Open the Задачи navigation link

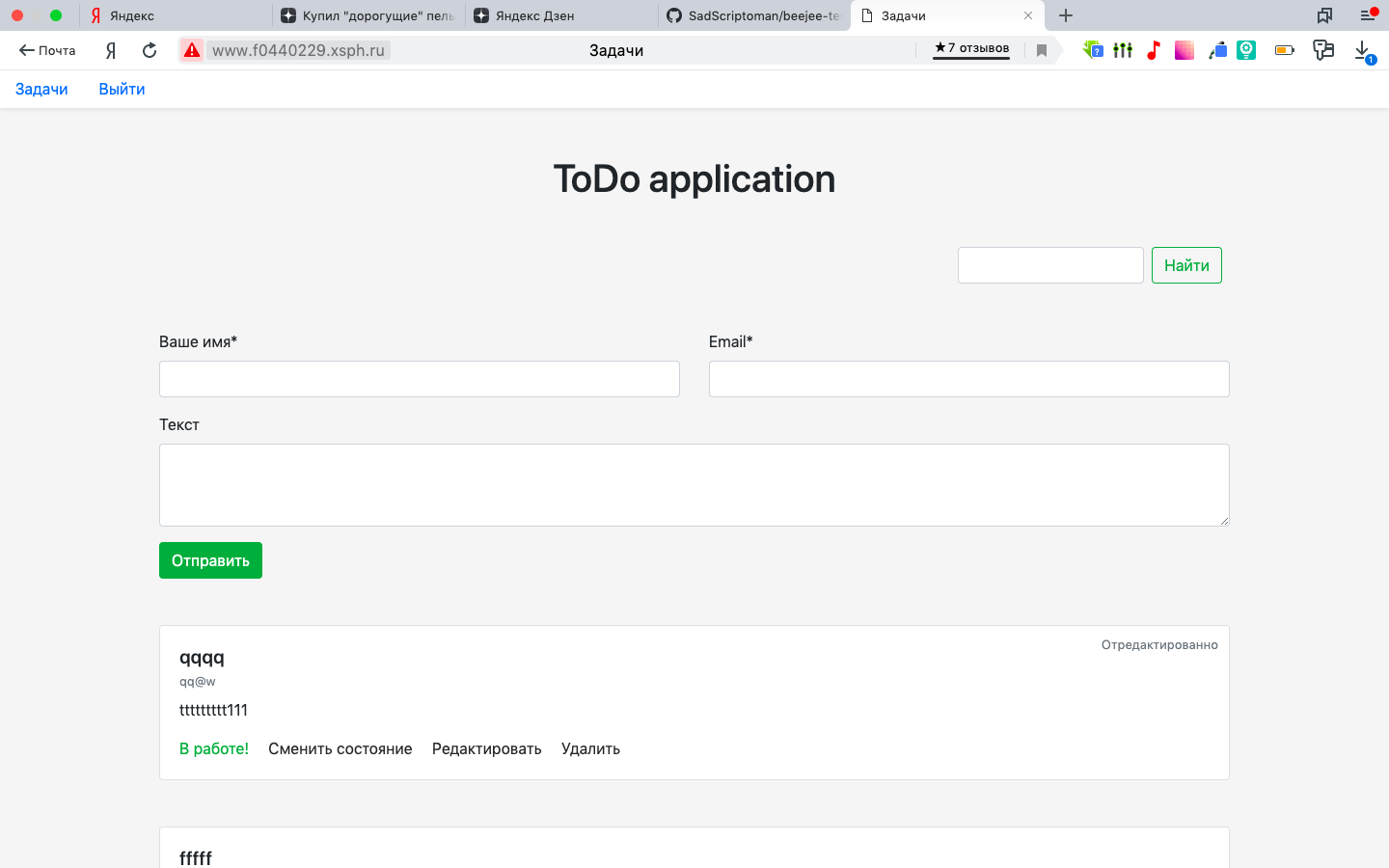tap(41, 89)
